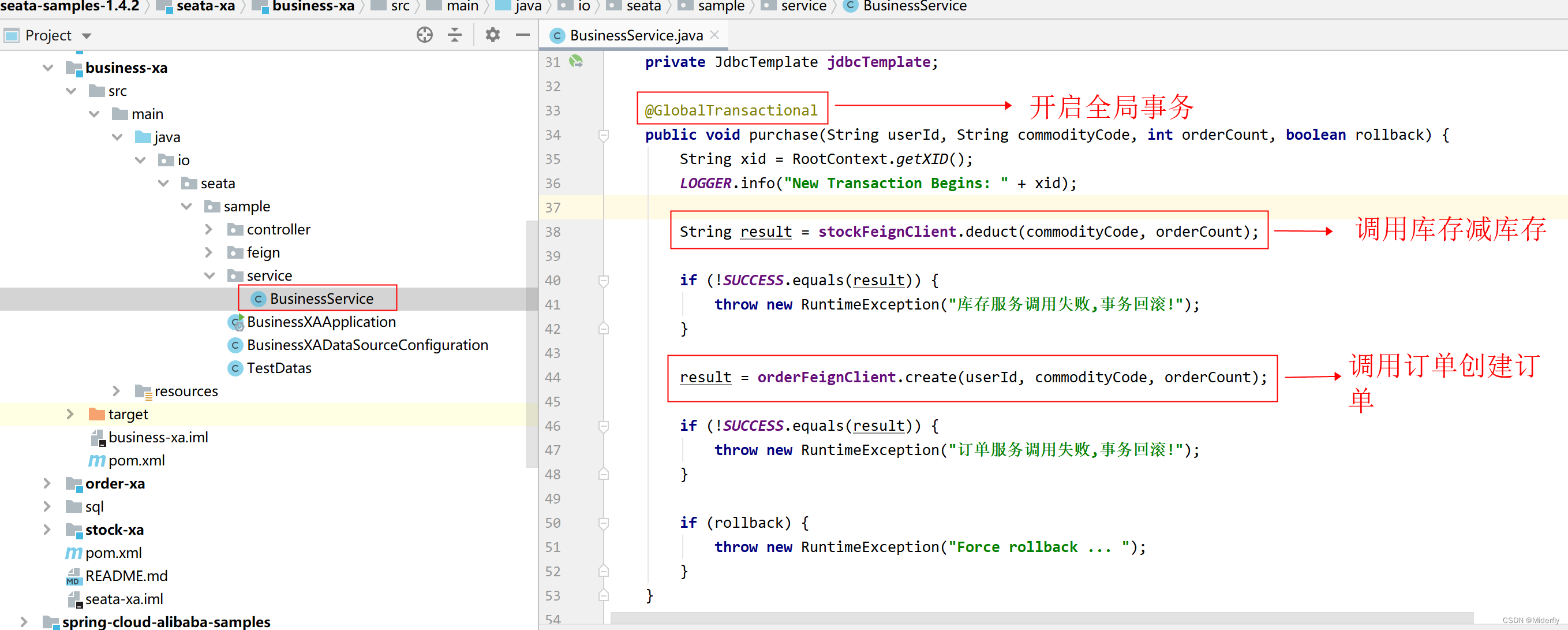Open TestDatas class in project tree

point(278,368)
